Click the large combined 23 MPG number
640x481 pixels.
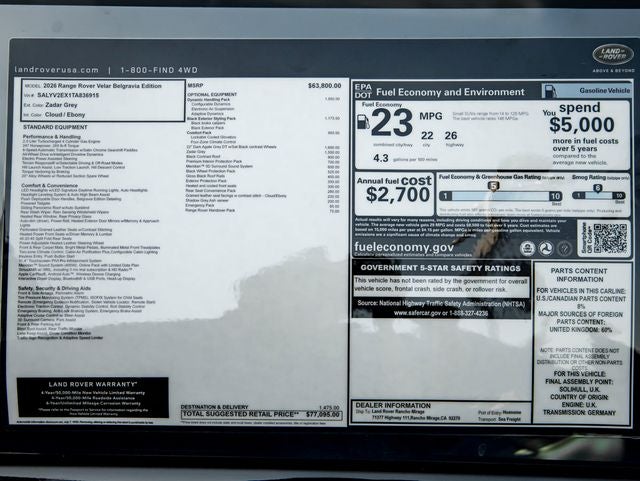[392, 123]
